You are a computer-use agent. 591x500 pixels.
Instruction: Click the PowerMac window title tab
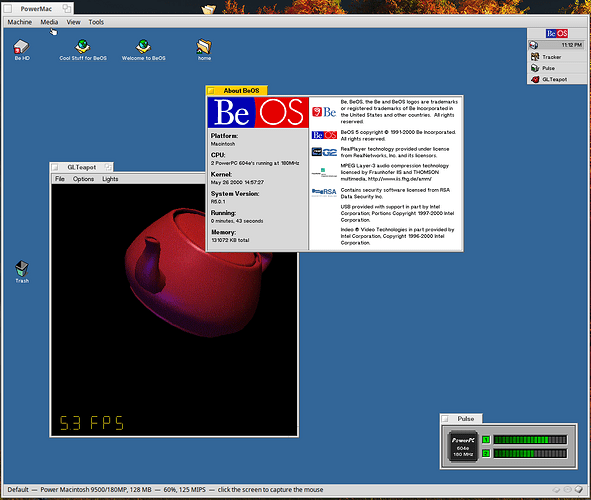click(x=36, y=8)
